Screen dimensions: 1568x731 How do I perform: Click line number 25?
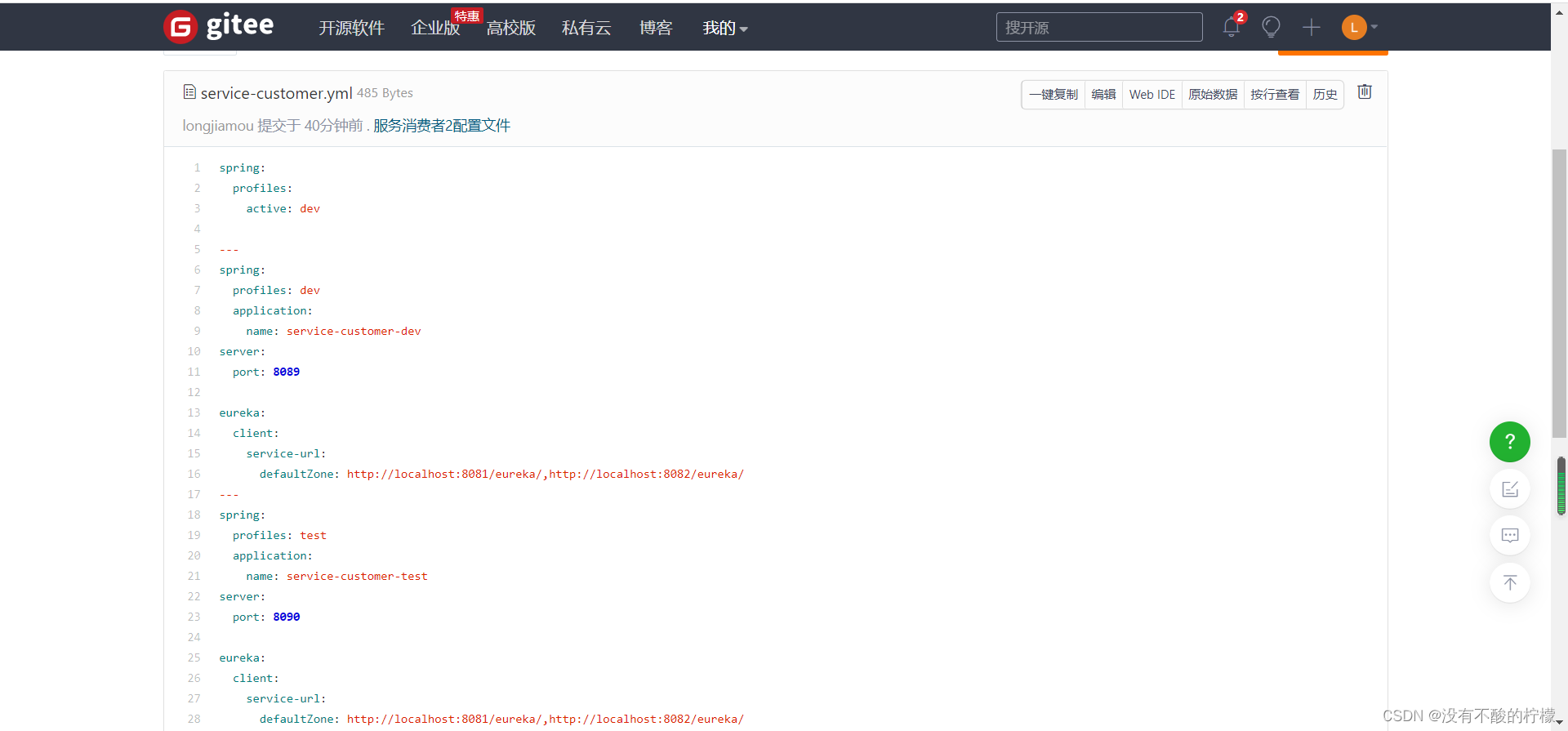pyautogui.click(x=194, y=657)
